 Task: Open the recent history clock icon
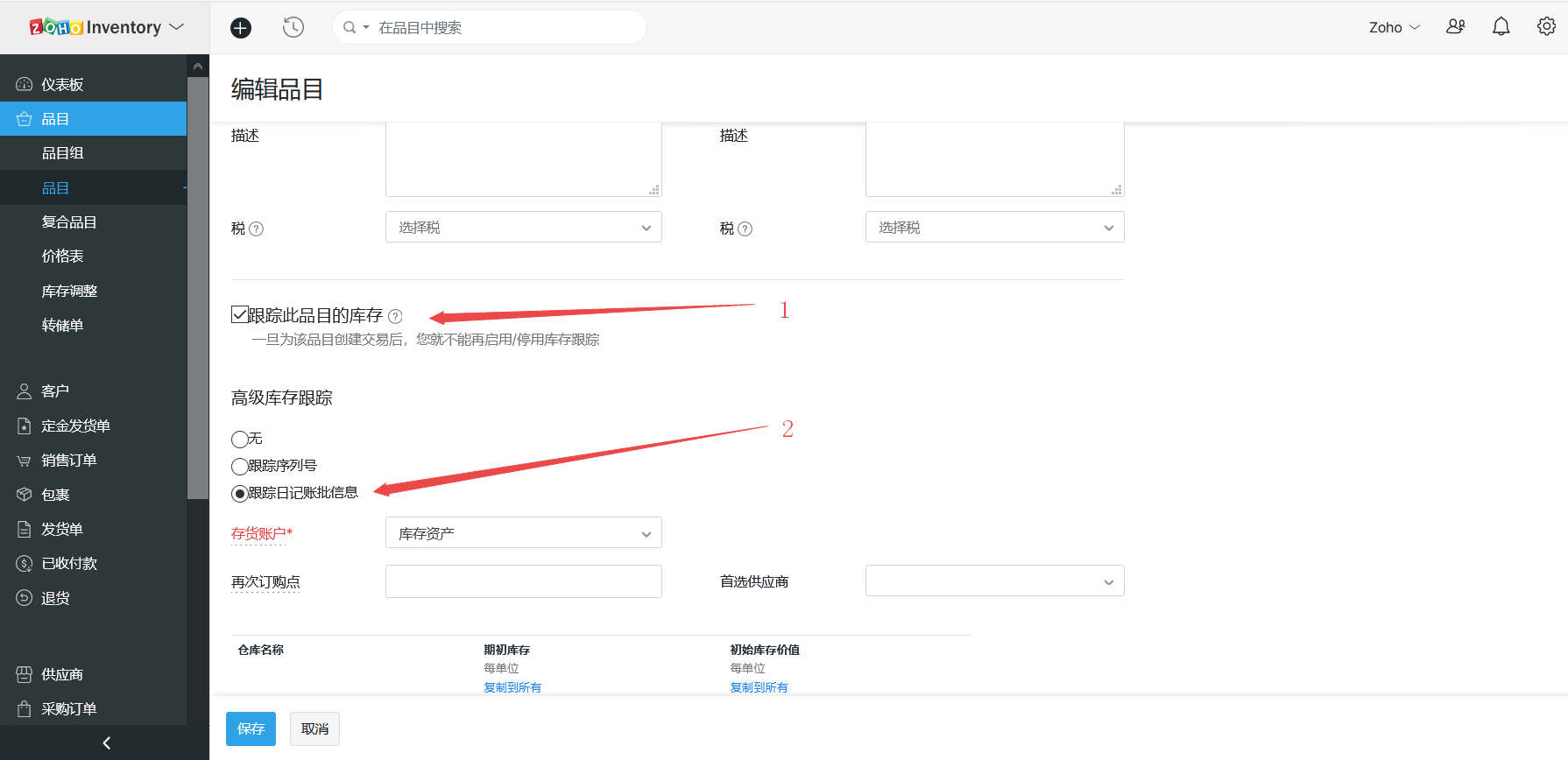coord(293,28)
